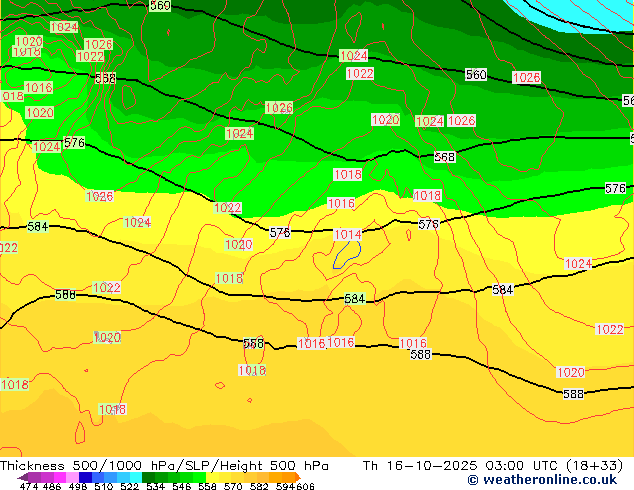Click the legend value 606
634x490 pixels.
305,486
